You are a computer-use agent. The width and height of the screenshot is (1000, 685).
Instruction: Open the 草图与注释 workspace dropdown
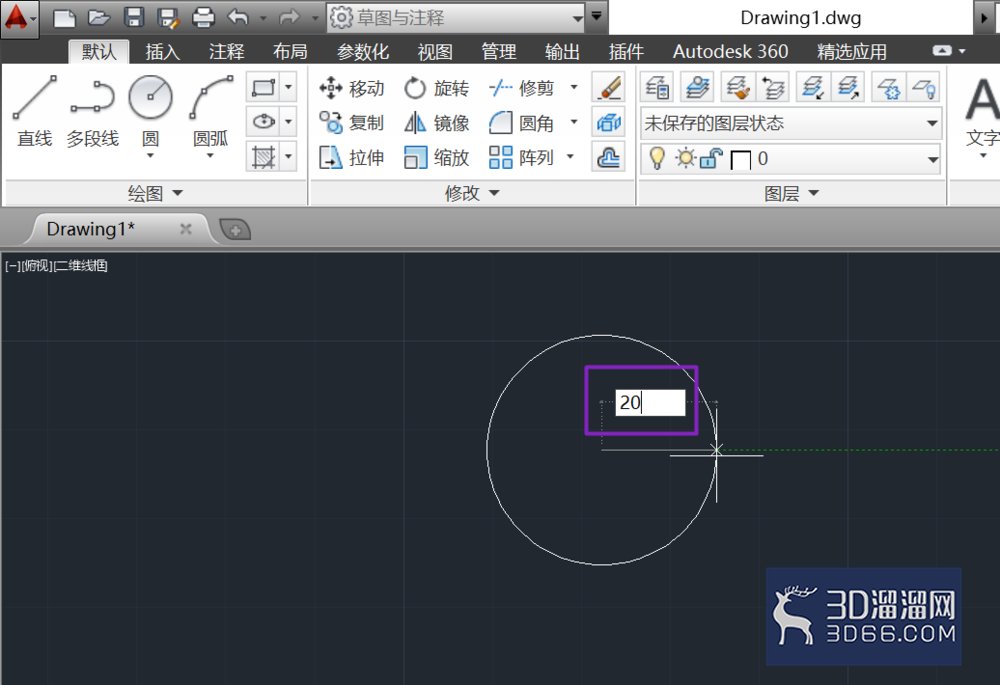coord(455,18)
